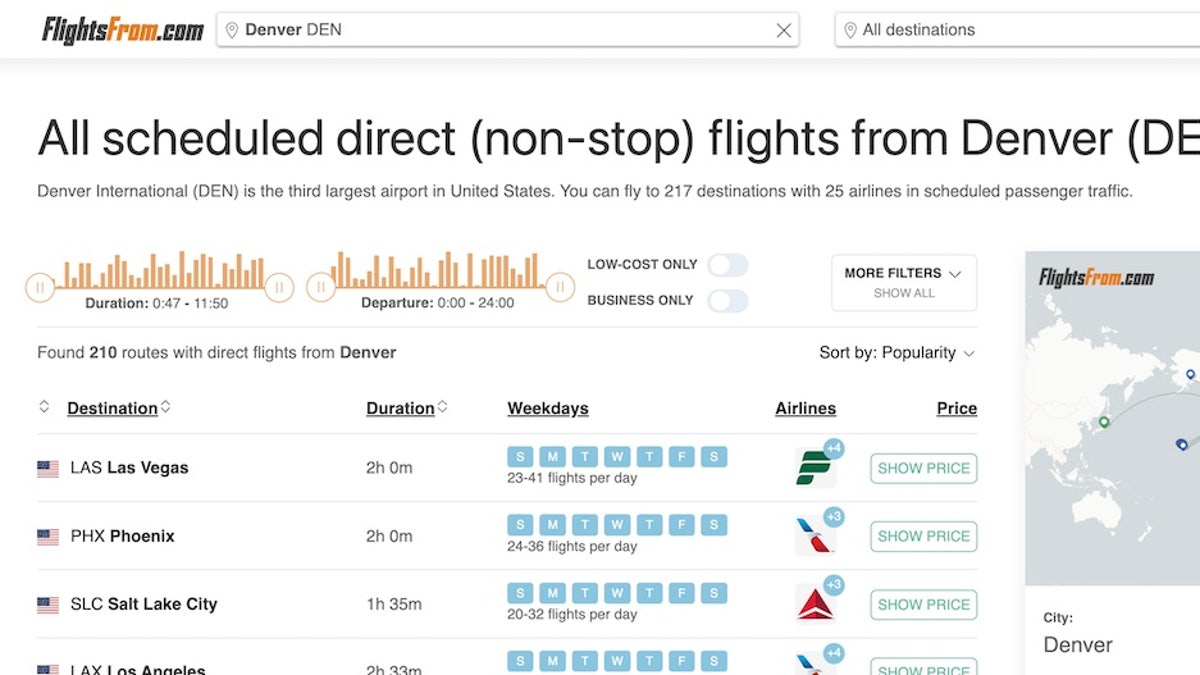Viewport: 1200px width, 675px height.
Task: Enable the Low-cost only toggle
Action: pos(728,265)
